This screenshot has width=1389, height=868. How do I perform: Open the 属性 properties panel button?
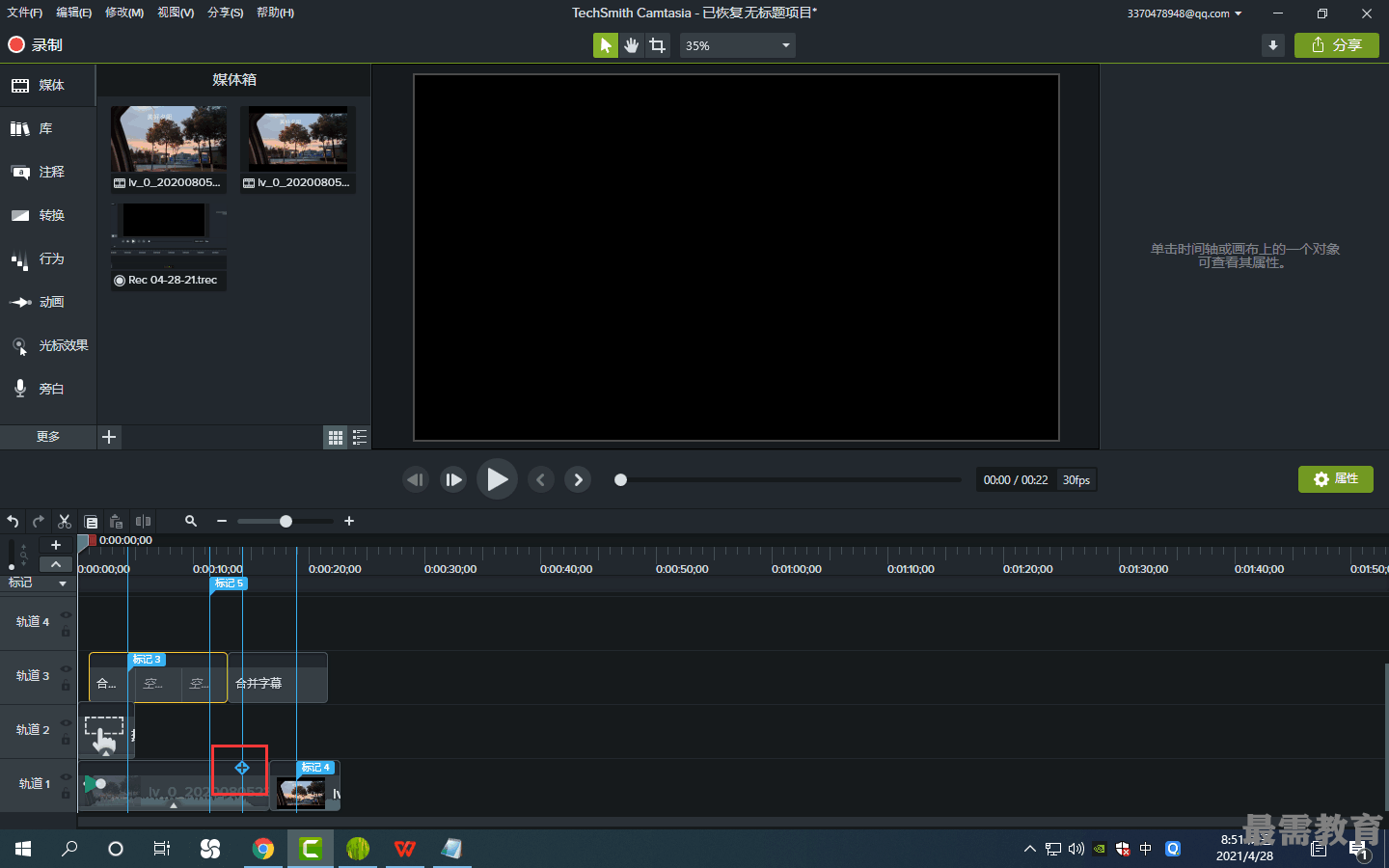(x=1336, y=479)
